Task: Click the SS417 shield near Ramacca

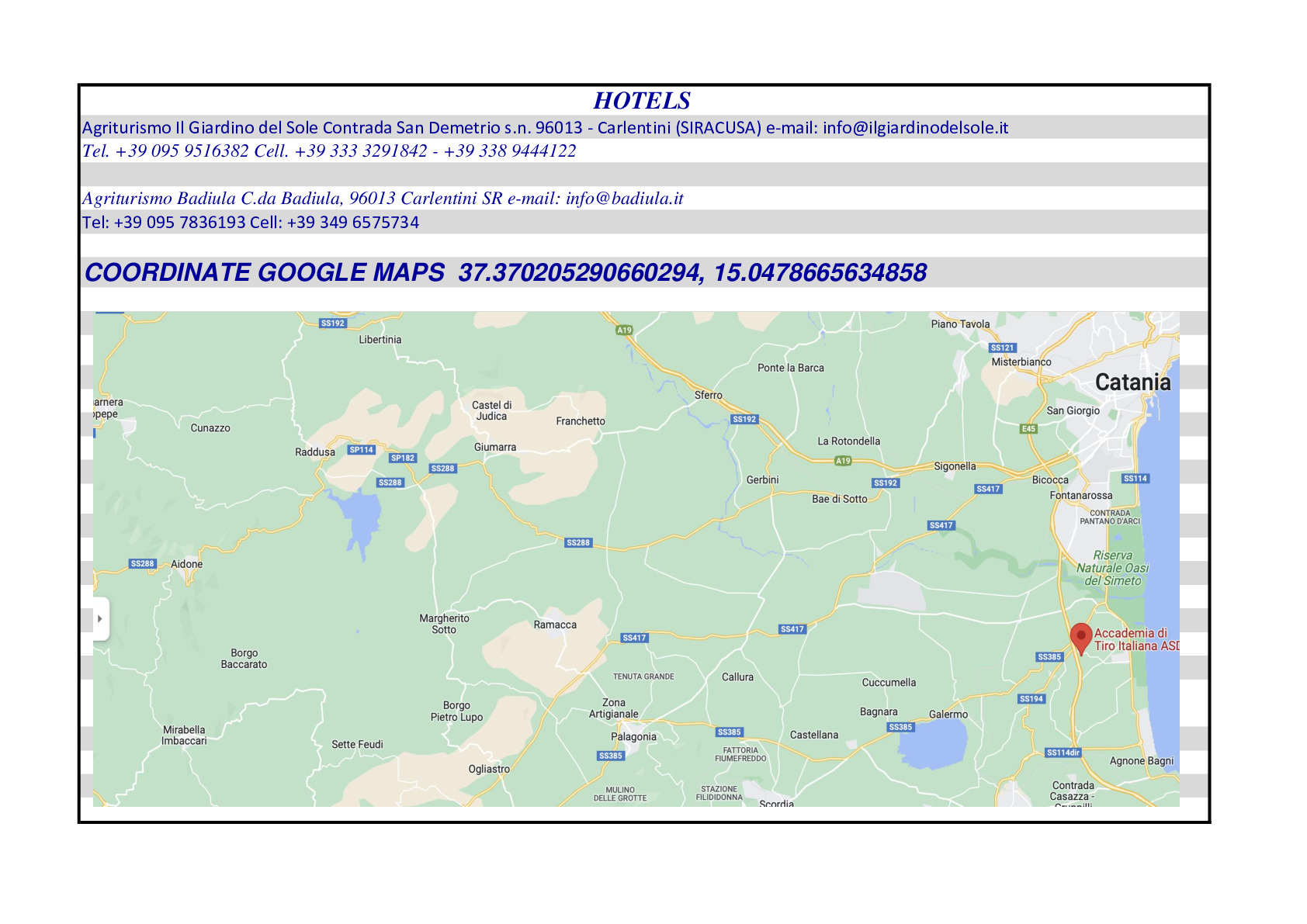Action: point(634,638)
